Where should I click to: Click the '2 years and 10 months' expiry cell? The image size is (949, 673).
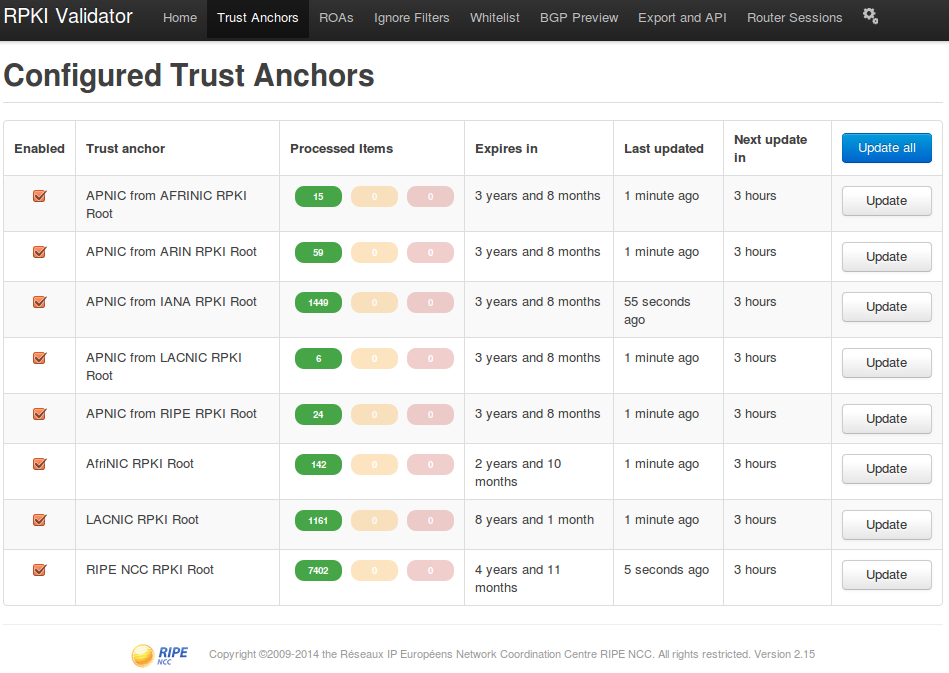[x=518, y=473]
